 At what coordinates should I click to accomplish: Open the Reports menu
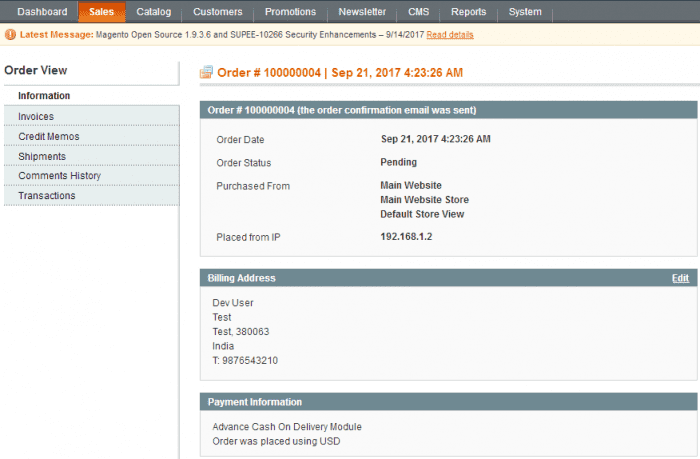(x=468, y=12)
